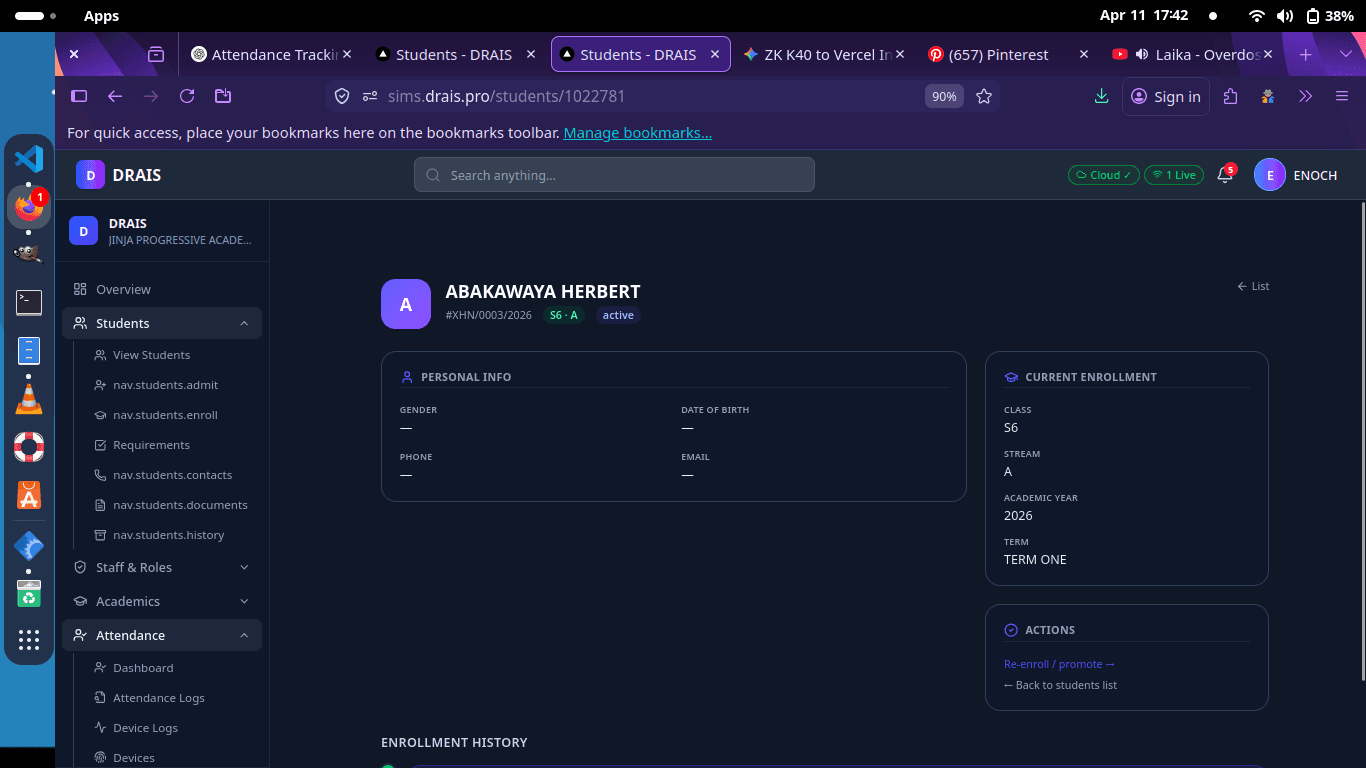Image resolution: width=1366 pixels, height=768 pixels.
Task: Click the Re-enroll / promote link
Action: pyautogui.click(x=1059, y=663)
